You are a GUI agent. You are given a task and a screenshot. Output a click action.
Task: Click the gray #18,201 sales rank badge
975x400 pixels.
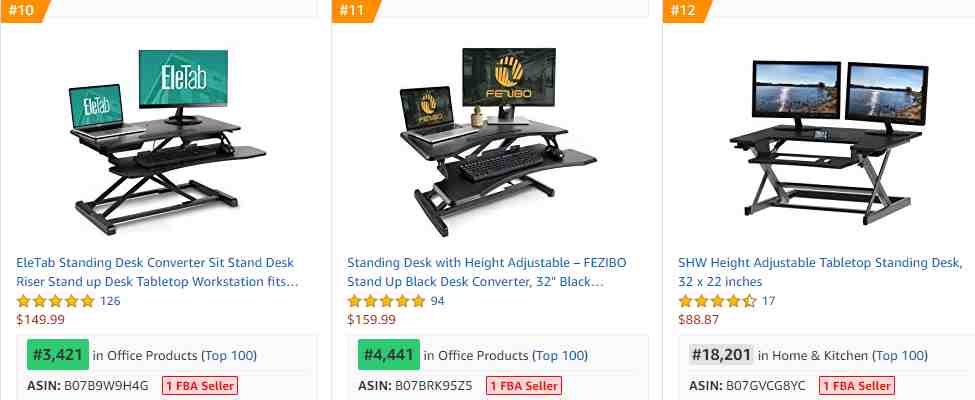tap(721, 355)
